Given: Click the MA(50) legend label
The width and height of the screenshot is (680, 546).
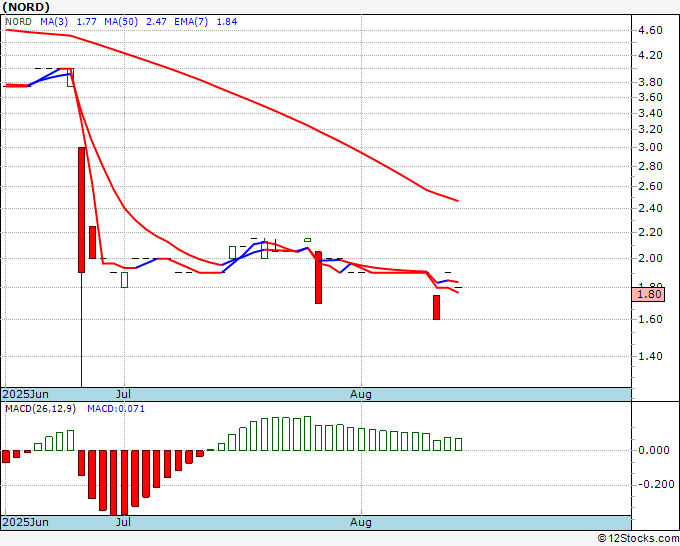Looking at the screenshot, I should pyautogui.click(x=121, y=22).
